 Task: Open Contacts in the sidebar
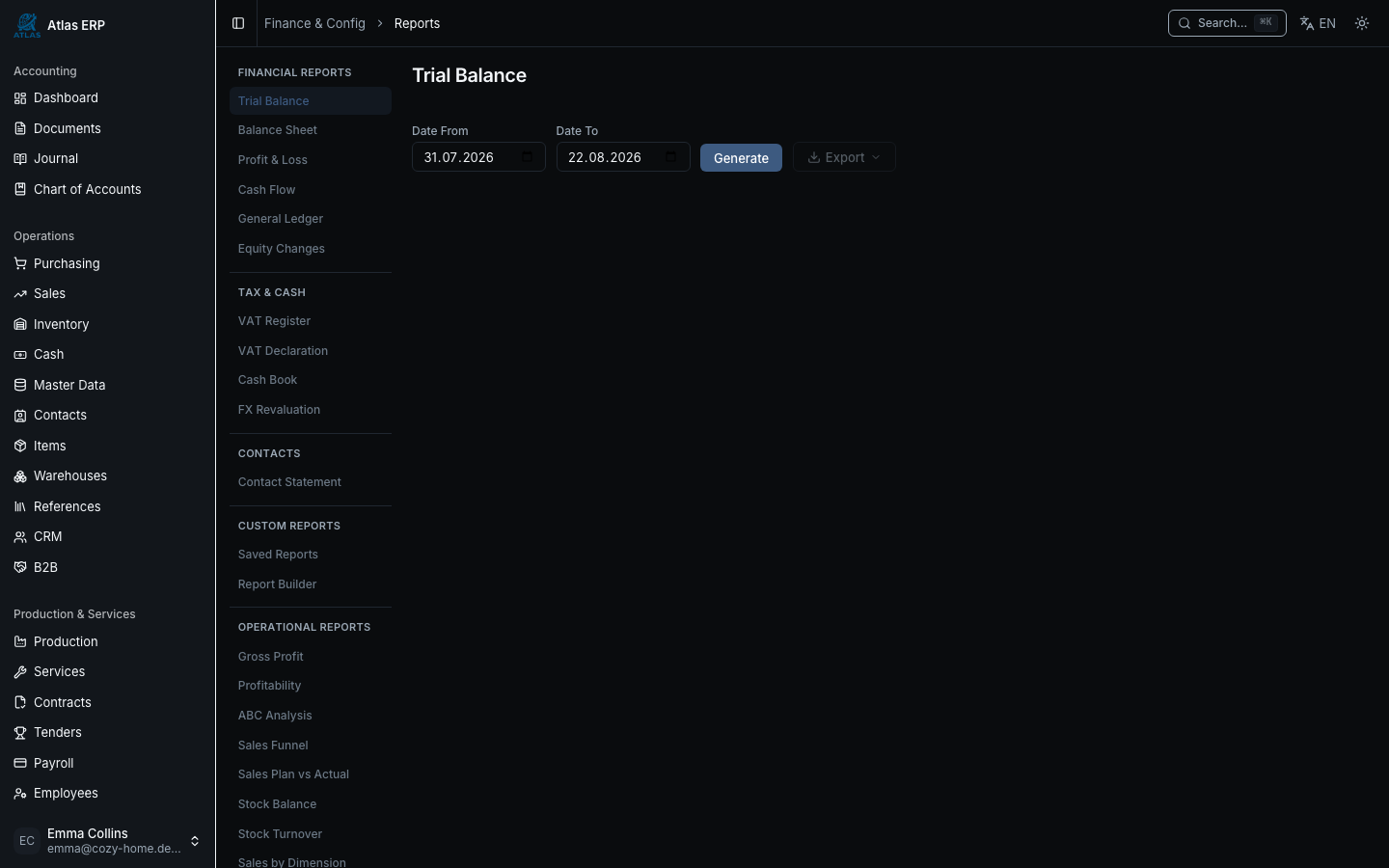pos(107,415)
